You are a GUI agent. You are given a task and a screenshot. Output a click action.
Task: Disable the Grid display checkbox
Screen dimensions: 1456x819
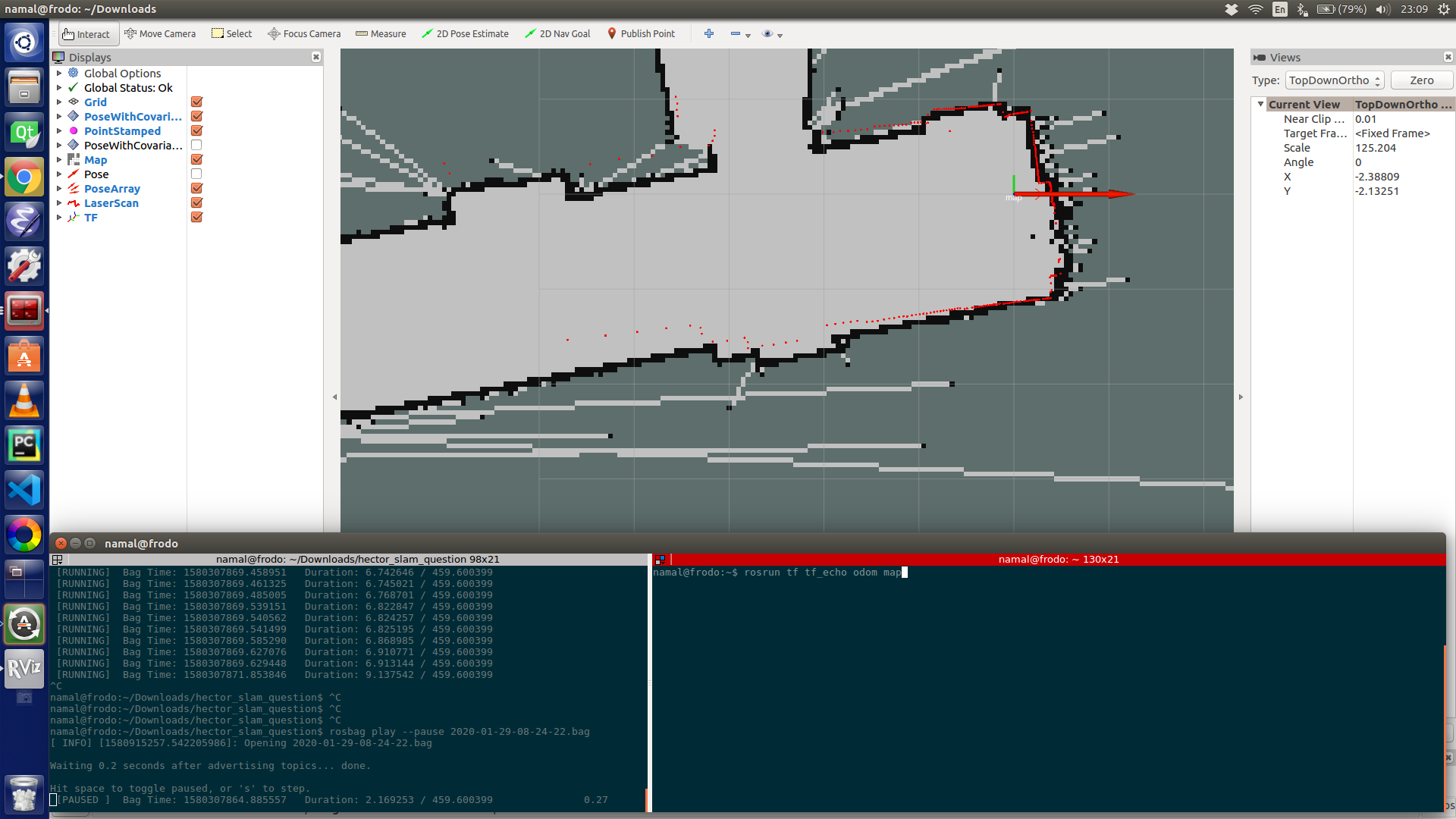[196, 102]
